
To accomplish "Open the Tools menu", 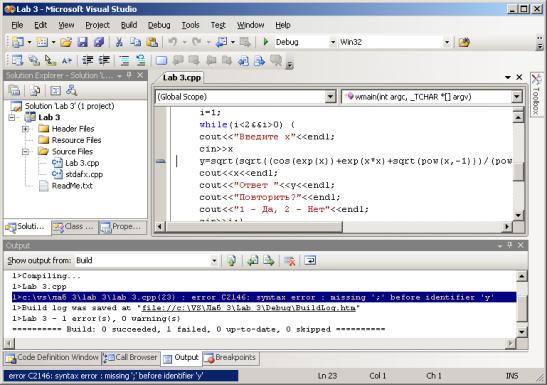I will click(x=190, y=25).
